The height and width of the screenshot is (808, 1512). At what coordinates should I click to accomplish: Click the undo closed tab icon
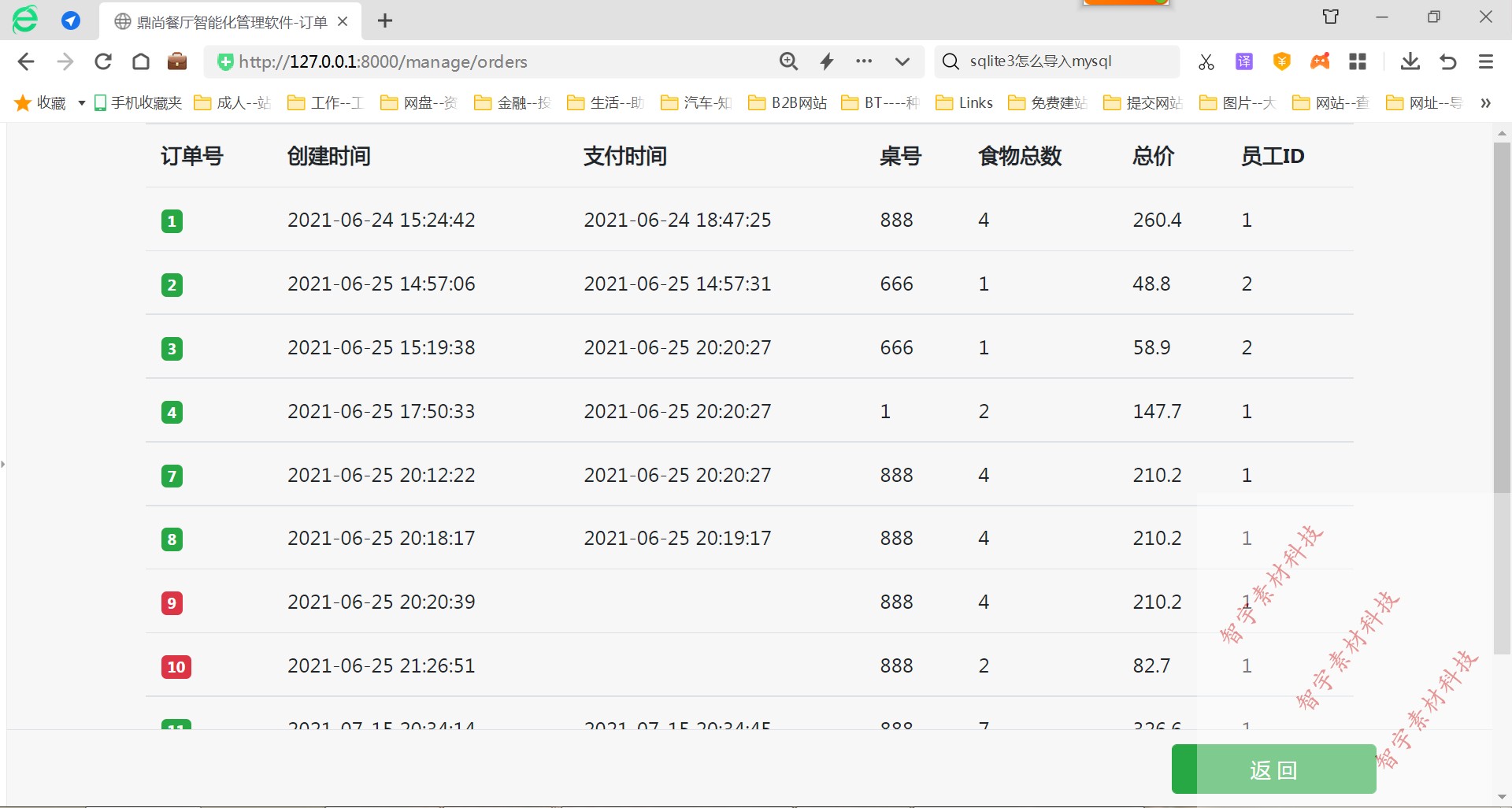[x=1448, y=61]
